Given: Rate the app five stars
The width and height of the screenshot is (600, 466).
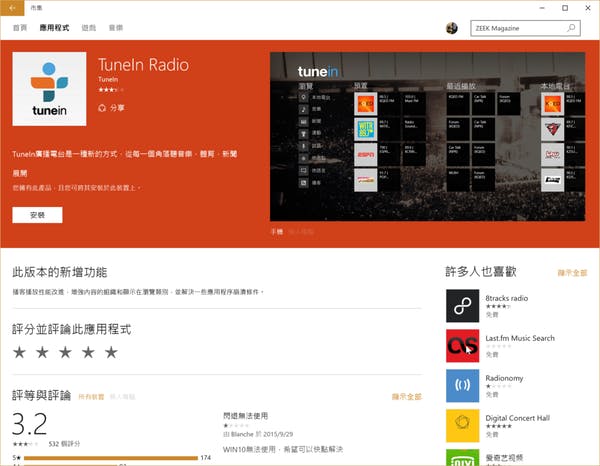Looking at the screenshot, I should (111, 352).
